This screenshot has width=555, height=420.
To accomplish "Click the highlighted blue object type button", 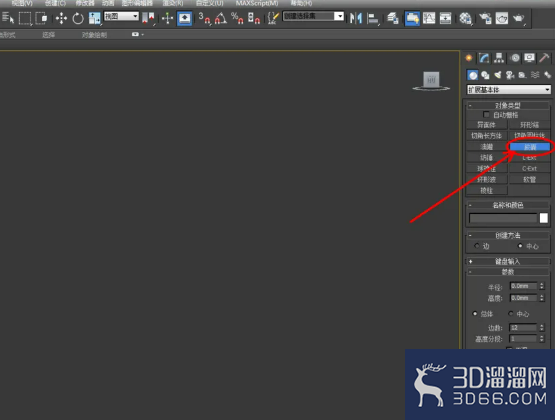I will pos(530,147).
